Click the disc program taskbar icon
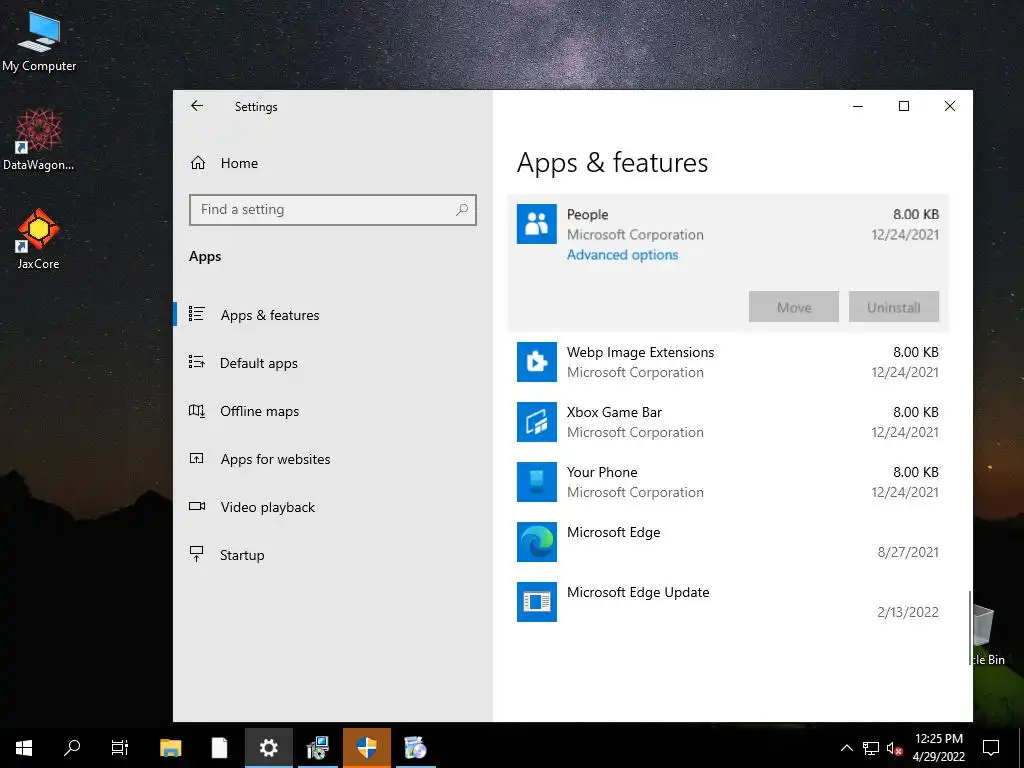1024x768 pixels. click(x=415, y=748)
